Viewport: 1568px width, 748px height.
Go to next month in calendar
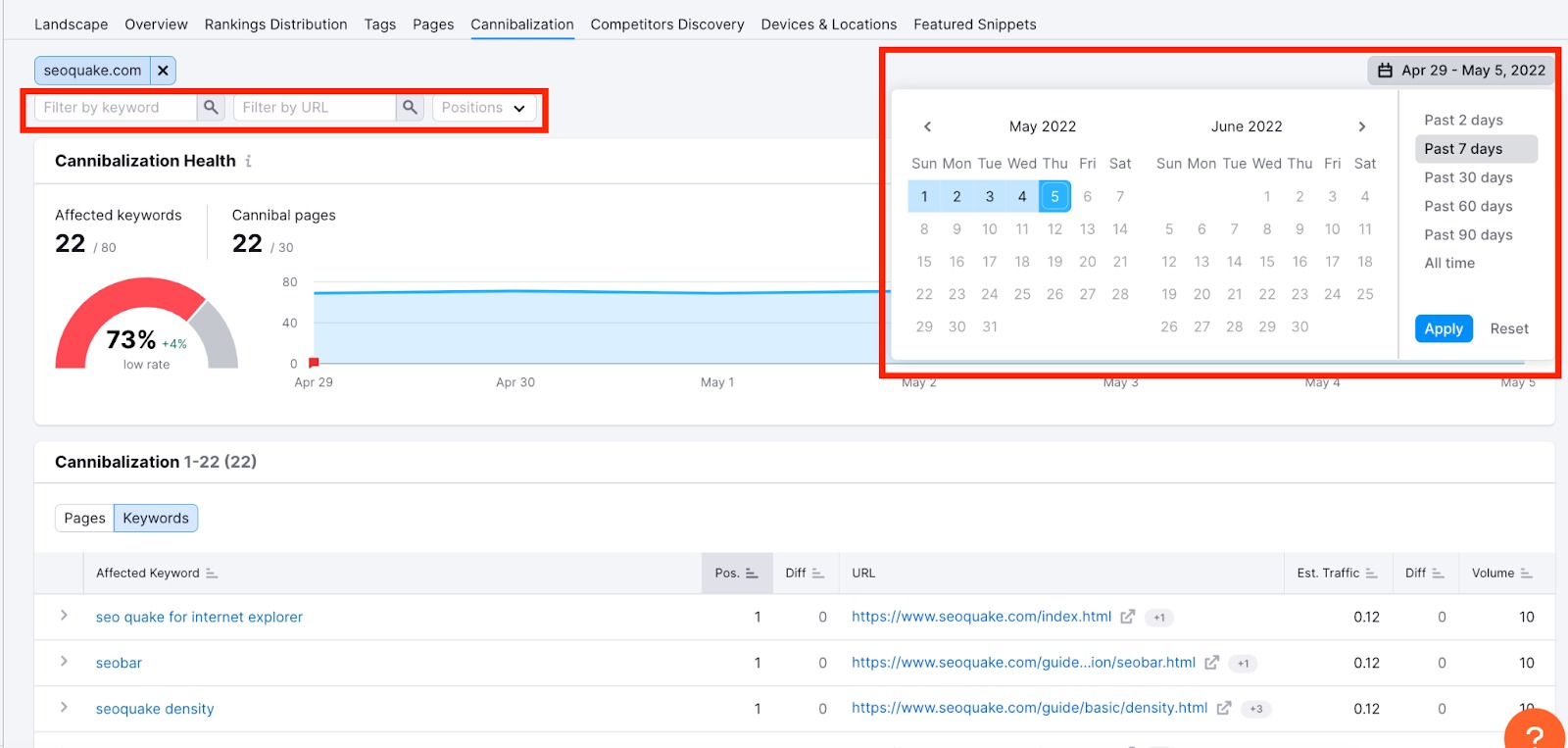pyautogui.click(x=1361, y=126)
